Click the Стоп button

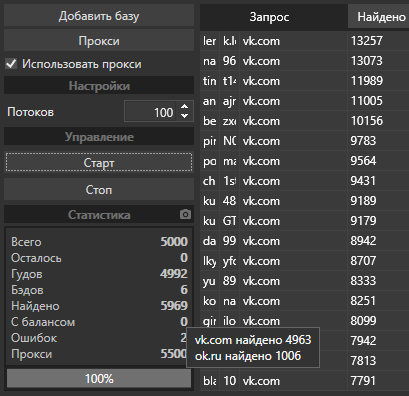99,189
